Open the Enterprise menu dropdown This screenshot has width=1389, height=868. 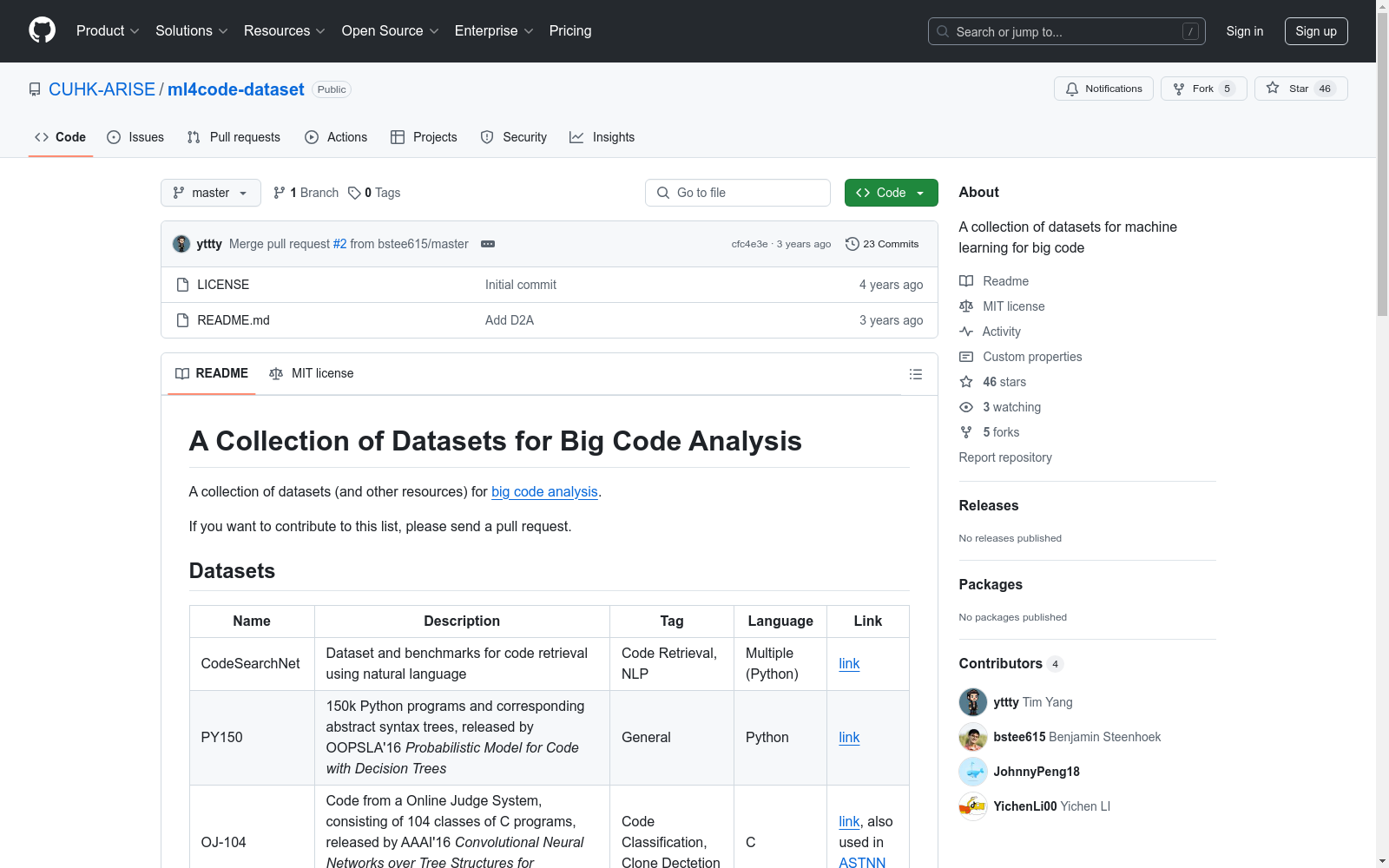point(492,30)
